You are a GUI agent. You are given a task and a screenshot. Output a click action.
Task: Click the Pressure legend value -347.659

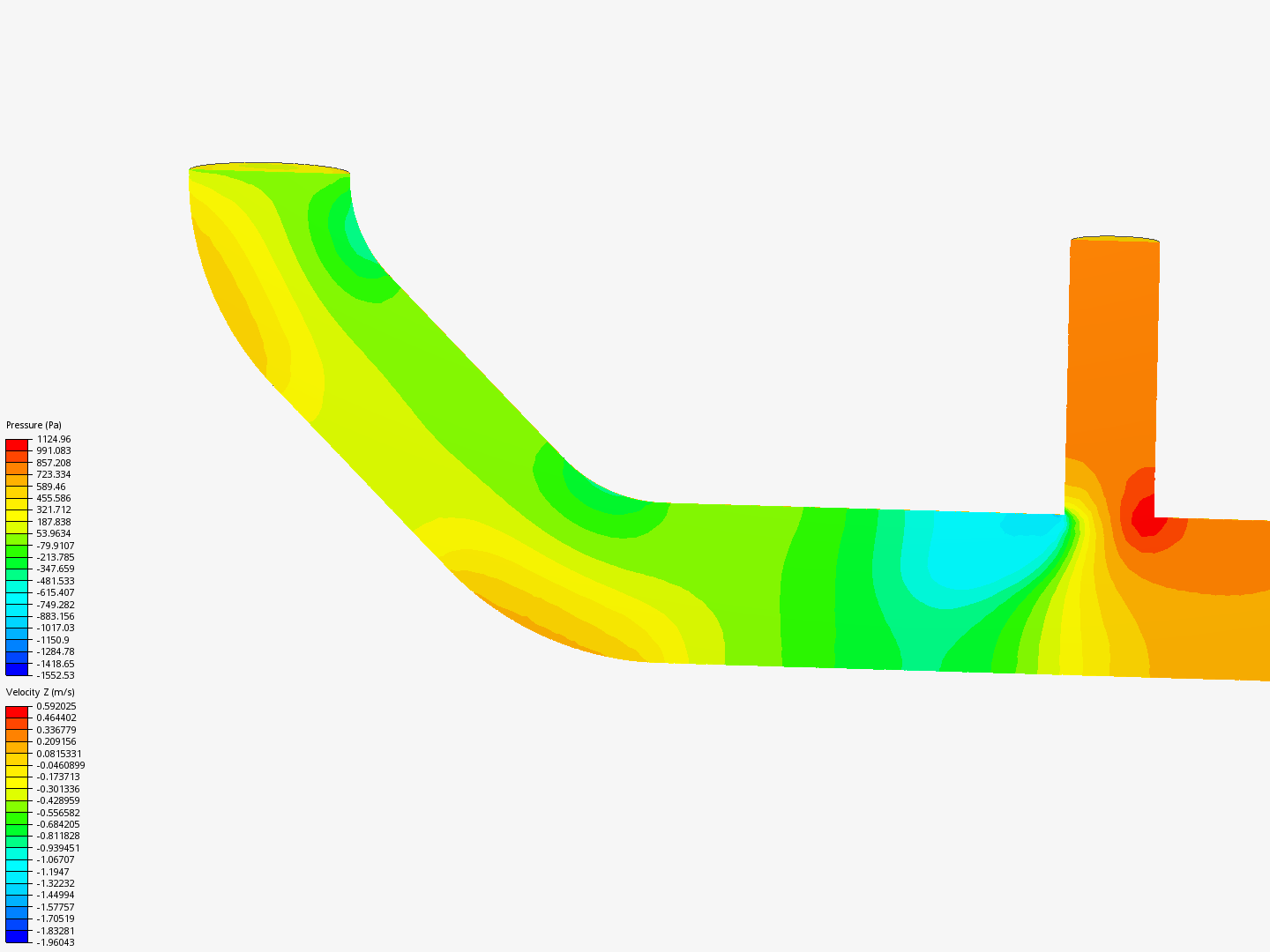point(56,569)
